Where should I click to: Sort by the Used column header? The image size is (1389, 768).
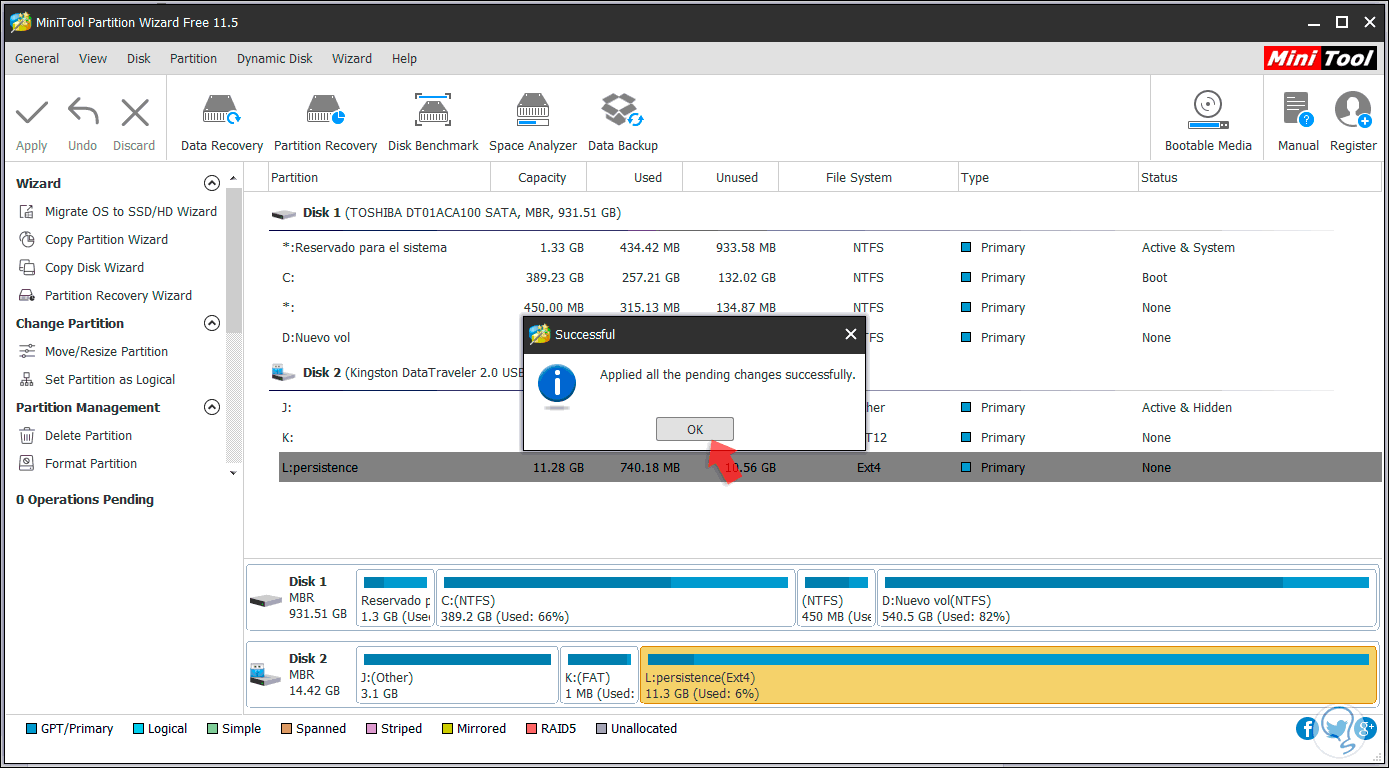pos(634,178)
